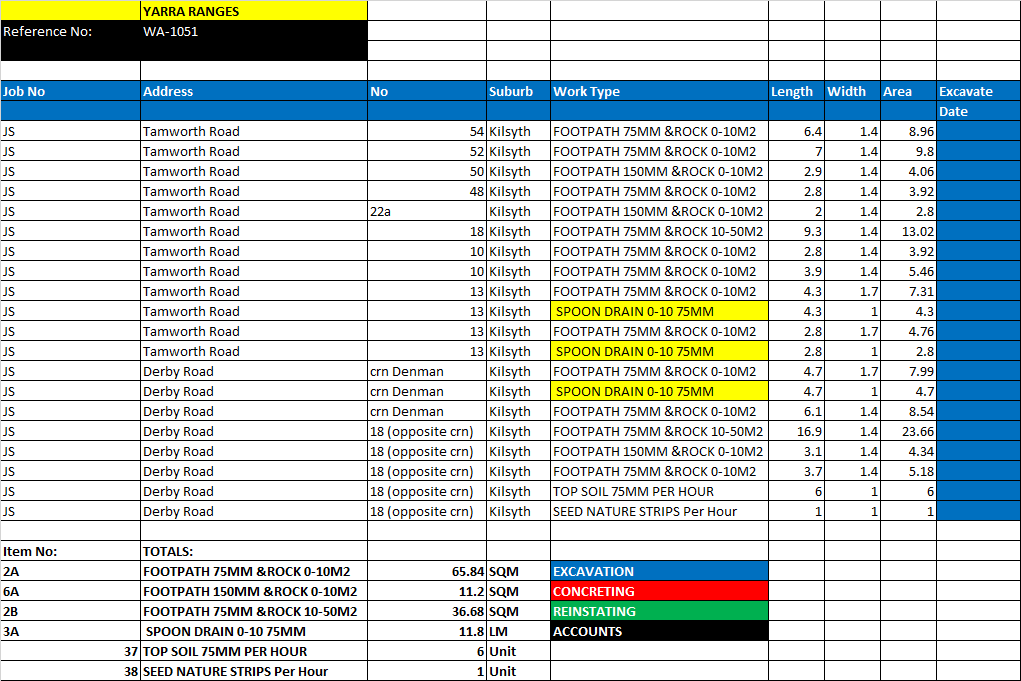1021x681 pixels.
Task: Select the YARRA RANGES yellow title cell
Action: point(254,11)
